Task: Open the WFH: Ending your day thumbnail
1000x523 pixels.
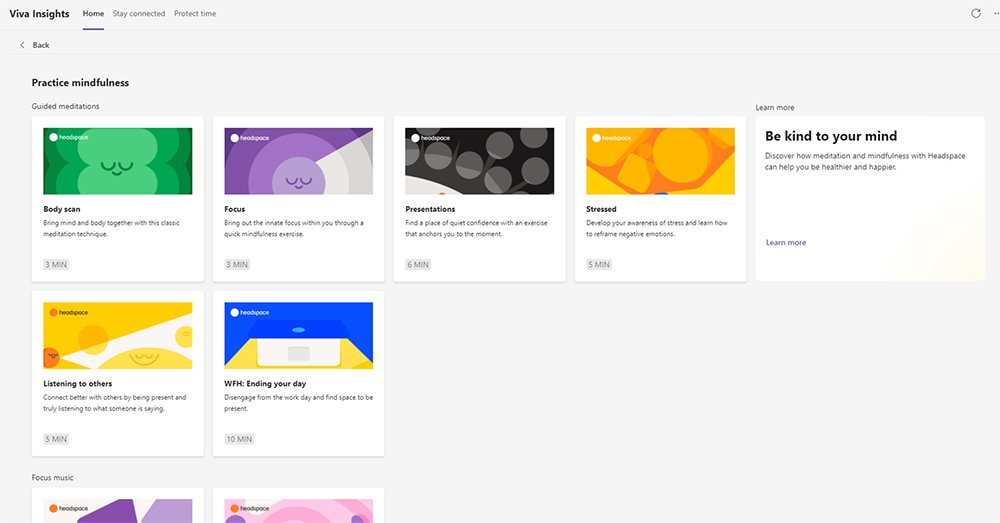Action: [298, 335]
